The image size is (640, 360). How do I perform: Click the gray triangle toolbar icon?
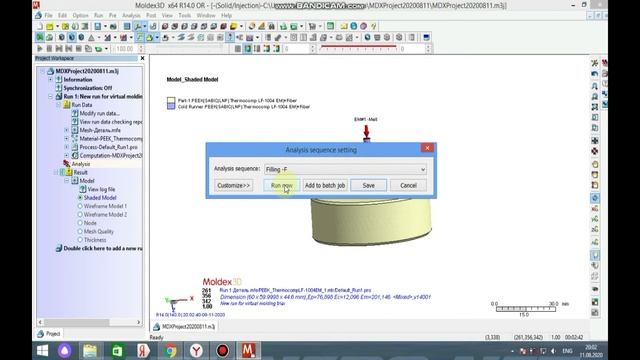pyautogui.click(x=91, y=38)
